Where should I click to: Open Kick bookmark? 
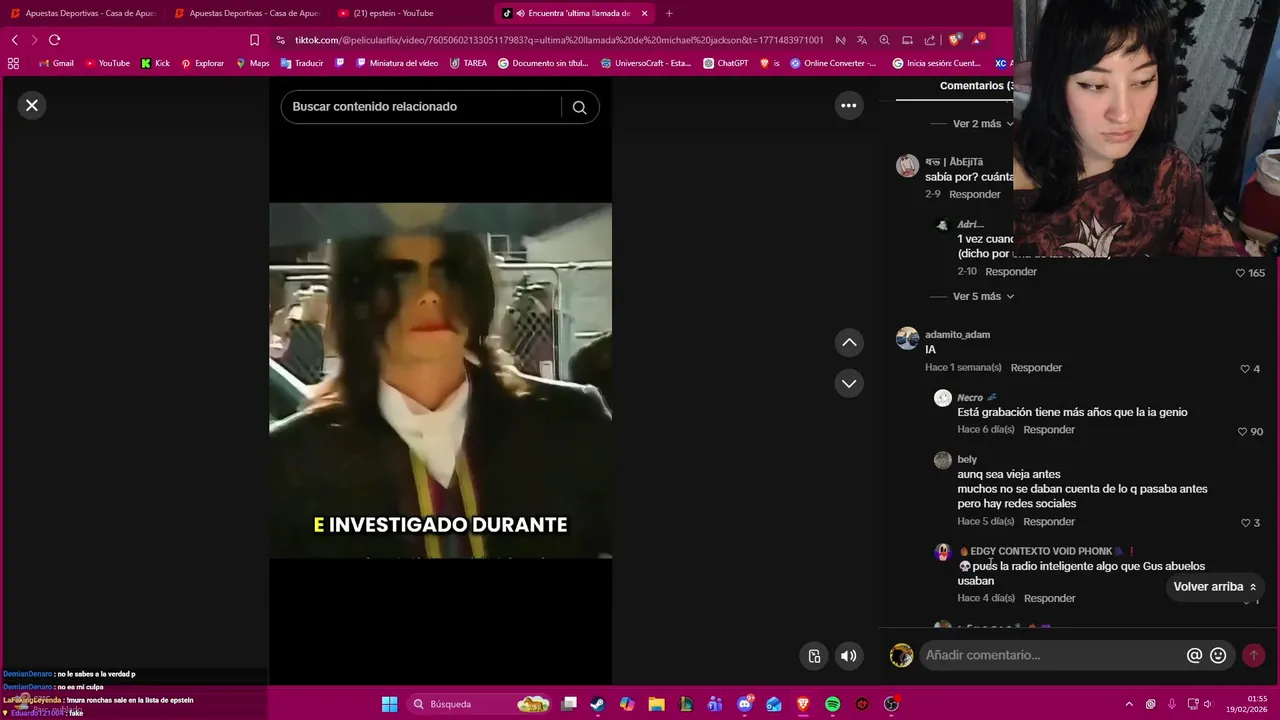155,63
